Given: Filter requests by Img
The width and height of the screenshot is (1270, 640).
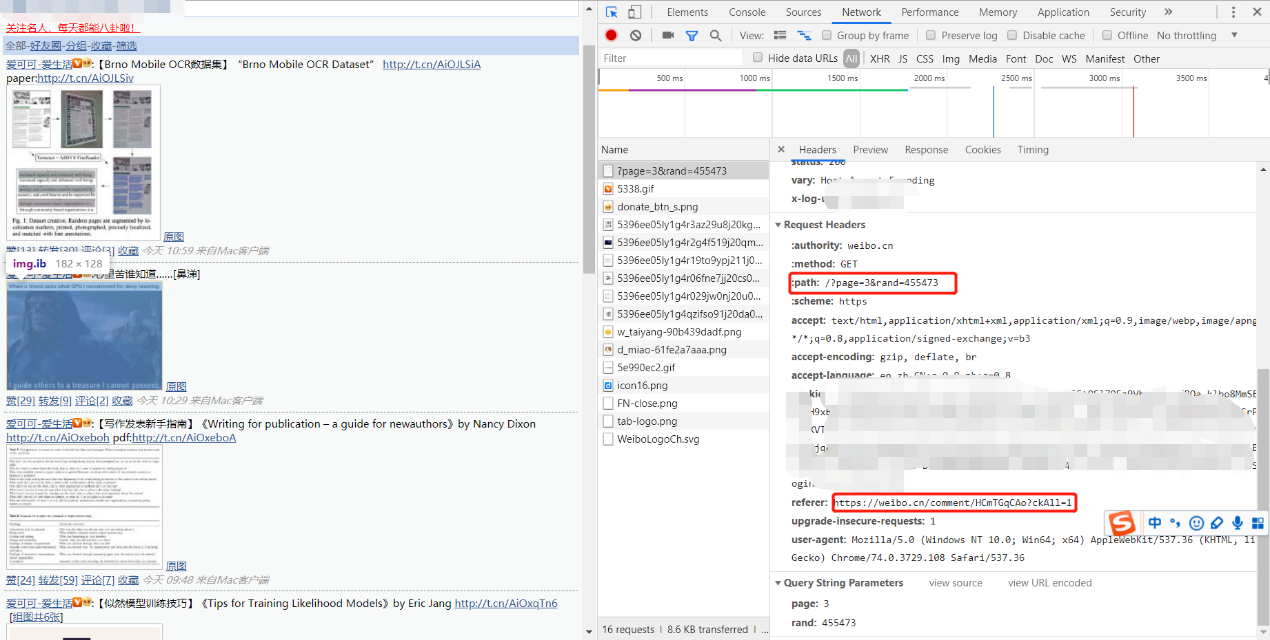Looking at the screenshot, I should pos(951,59).
